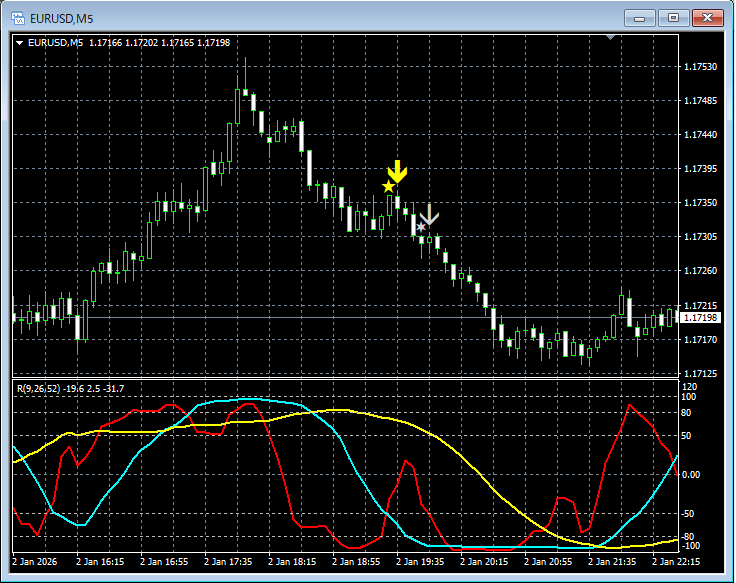Select the yellow star marker on chart
This screenshot has height=583, width=736.
[x=388, y=186]
